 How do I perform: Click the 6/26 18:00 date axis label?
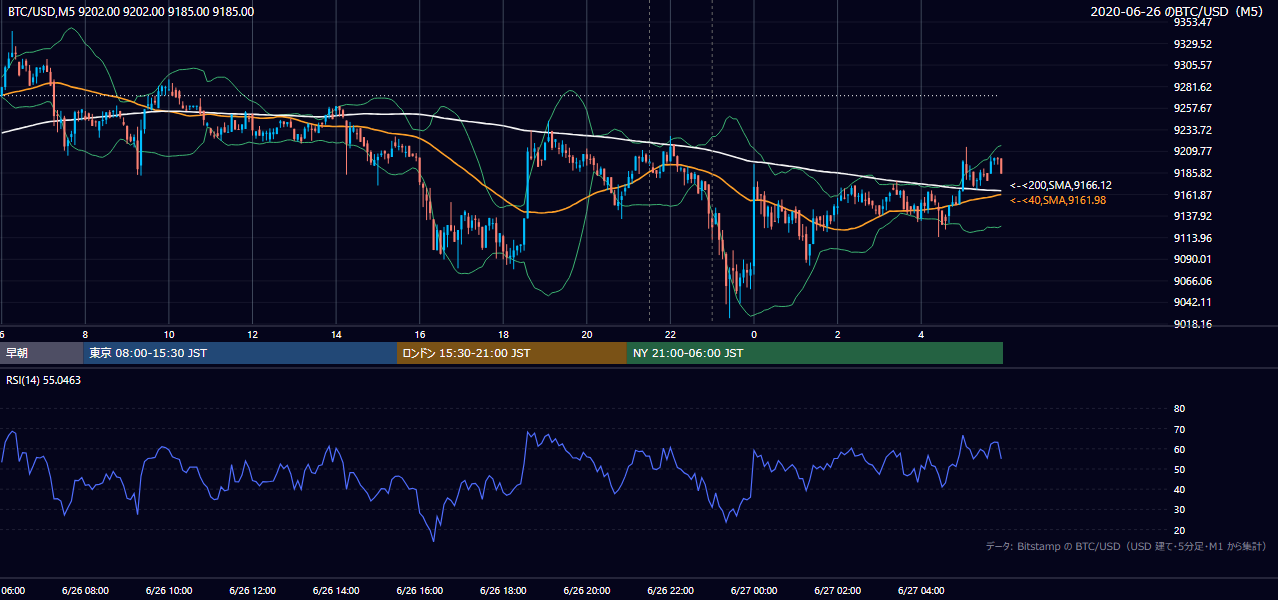pos(503,591)
